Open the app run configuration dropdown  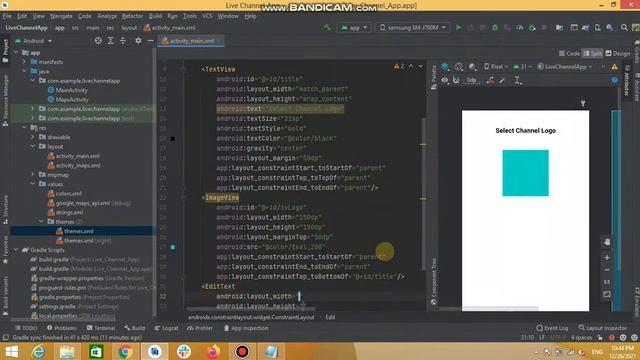pos(354,28)
